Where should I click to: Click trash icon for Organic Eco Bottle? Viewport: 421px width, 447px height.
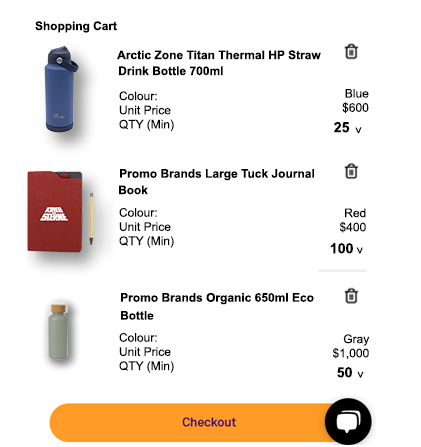[351, 296]
